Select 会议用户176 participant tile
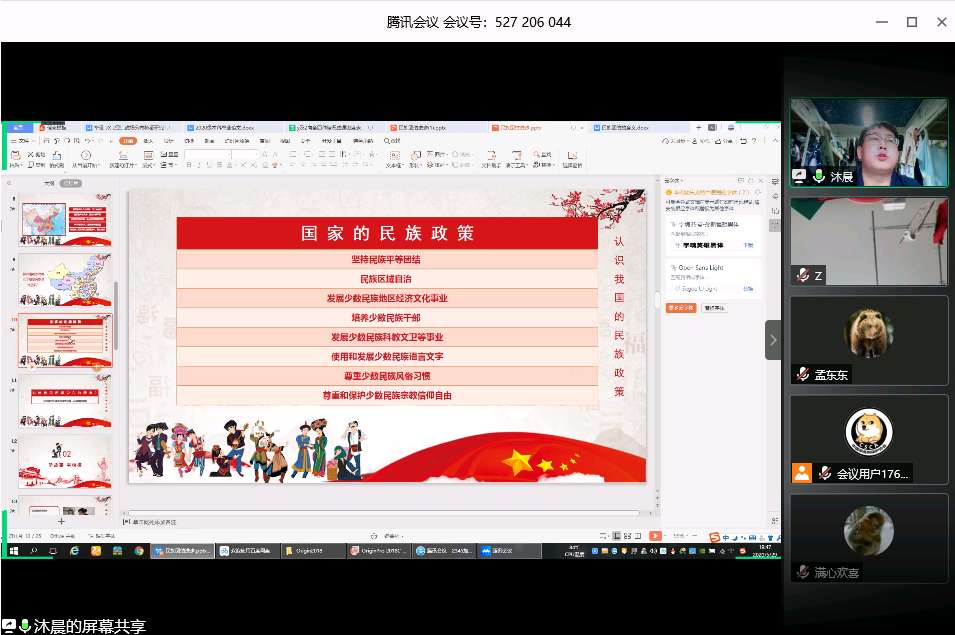Screen dimensions: 955x635 (x=868, y=439)
